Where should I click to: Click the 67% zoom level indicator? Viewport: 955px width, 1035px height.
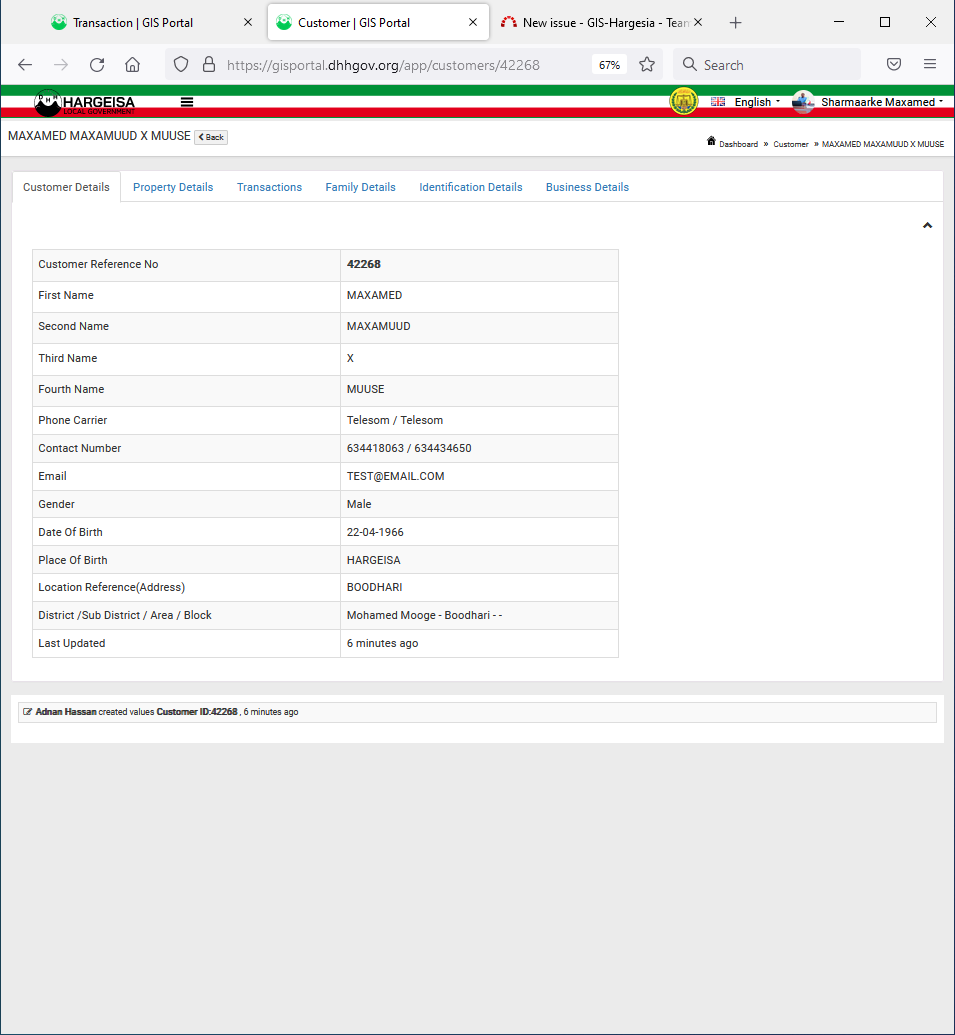click(609, 65)
